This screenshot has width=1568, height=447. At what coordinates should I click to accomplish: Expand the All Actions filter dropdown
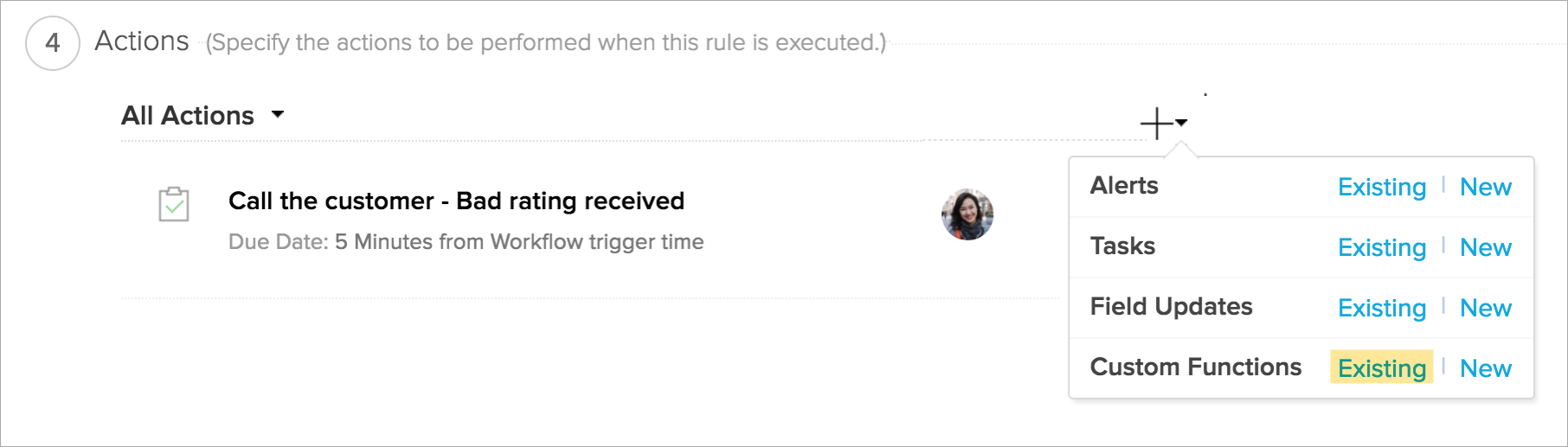278,114
